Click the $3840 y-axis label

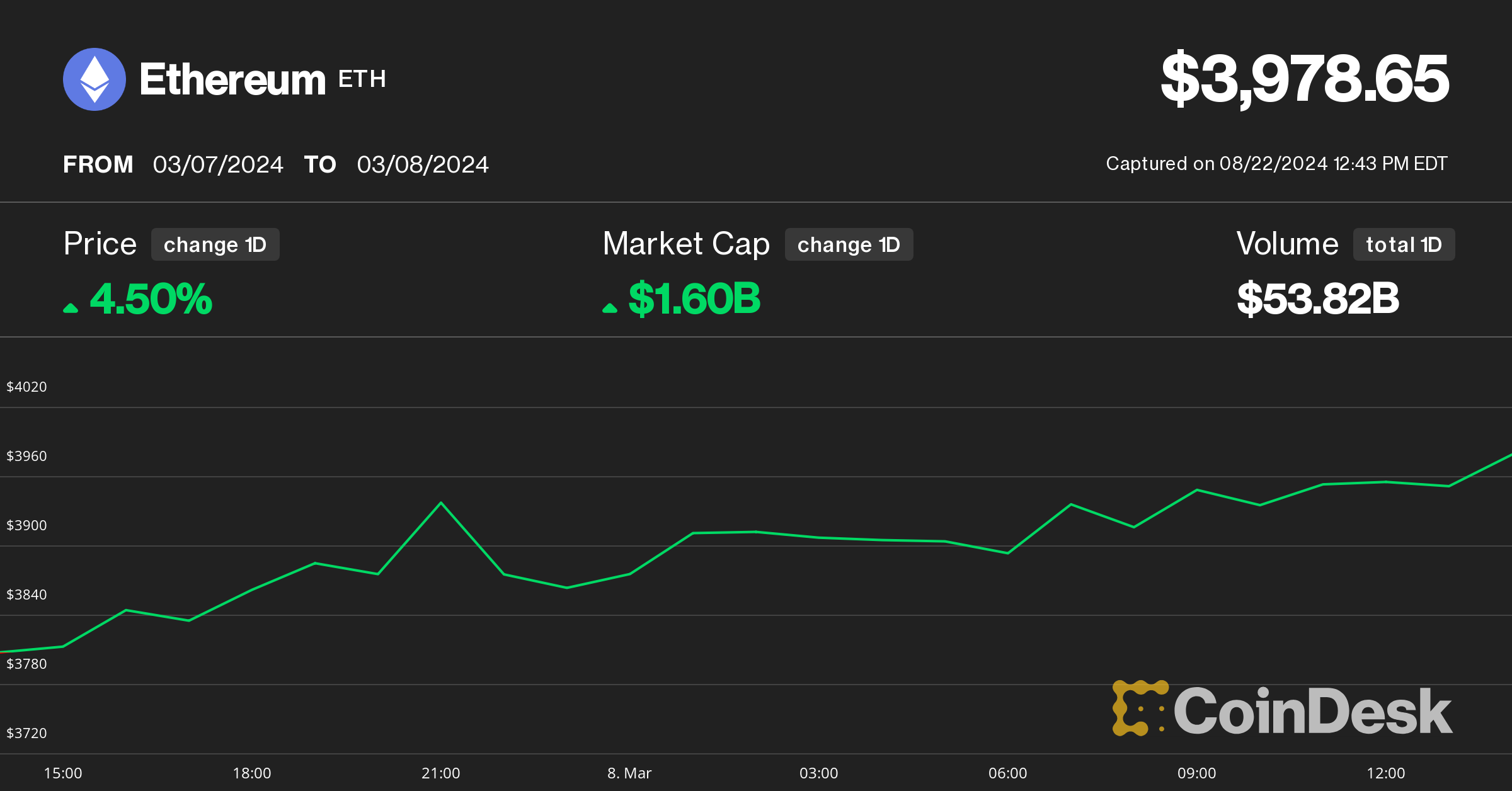26,595
